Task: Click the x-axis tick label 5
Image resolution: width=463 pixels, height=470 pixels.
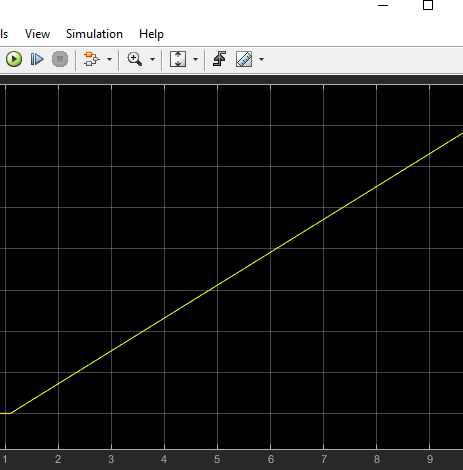Action: 217,459
